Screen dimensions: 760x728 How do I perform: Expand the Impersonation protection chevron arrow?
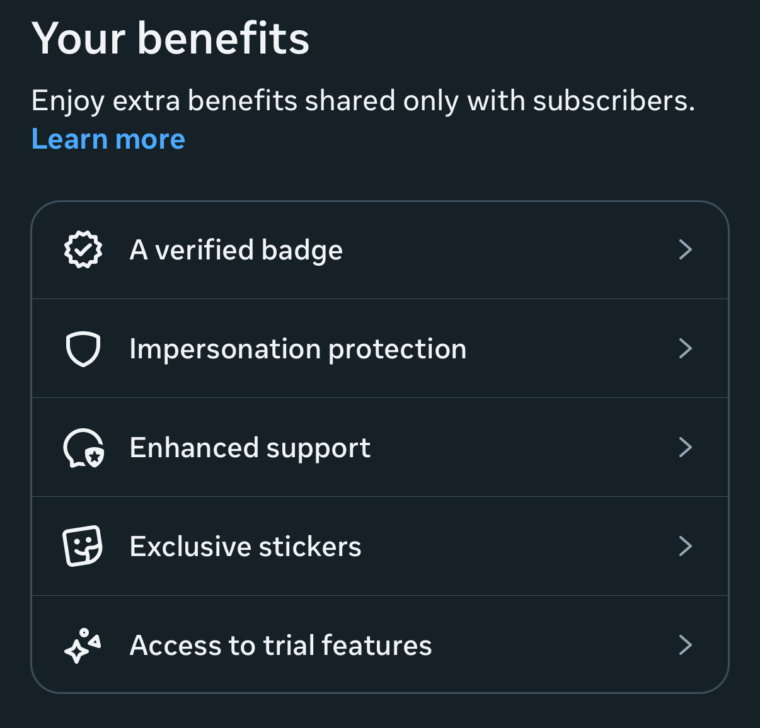click(685, 349)
